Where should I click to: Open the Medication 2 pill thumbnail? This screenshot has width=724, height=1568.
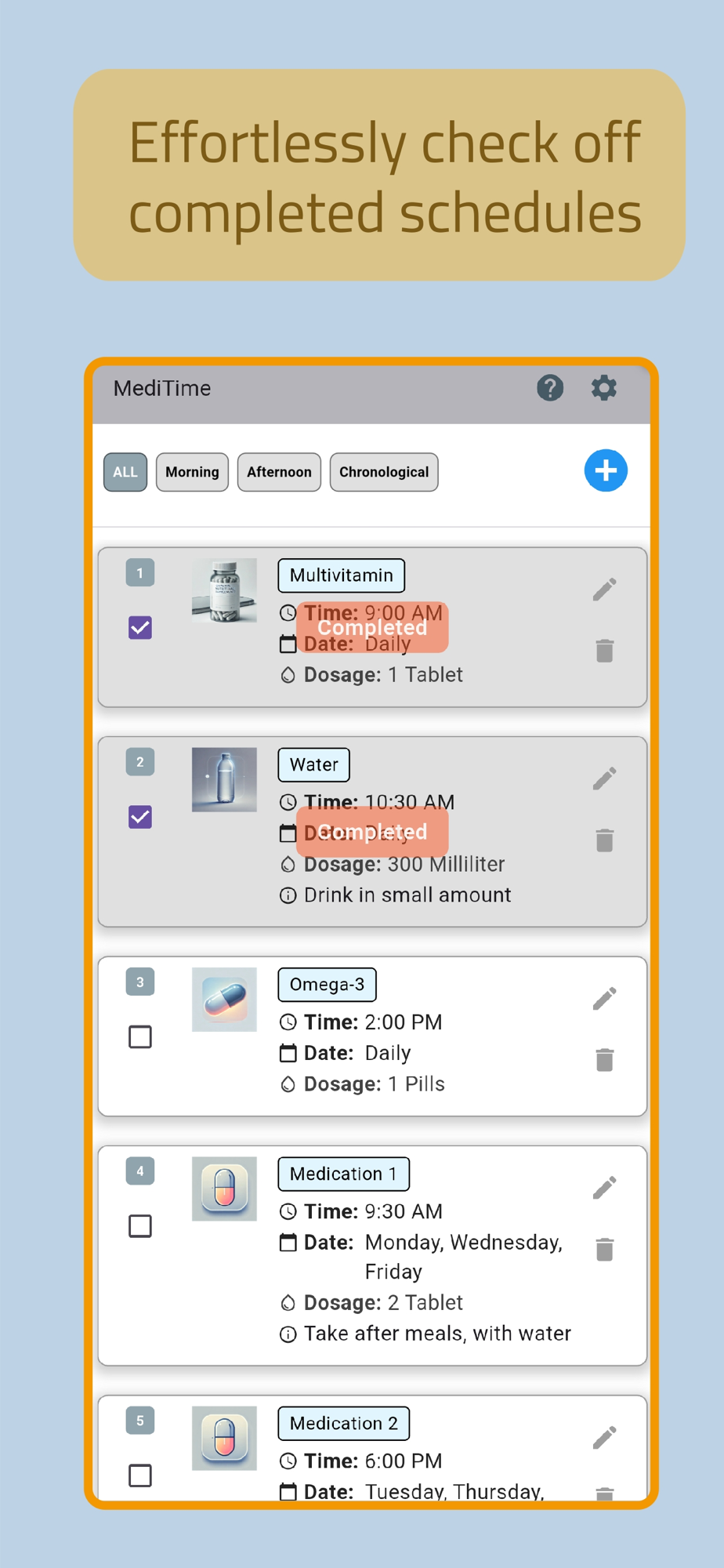pos(224,1438)
